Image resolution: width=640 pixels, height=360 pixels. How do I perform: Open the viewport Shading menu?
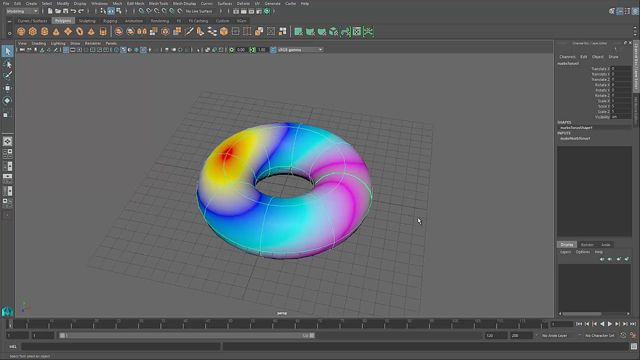pos(39,43)
